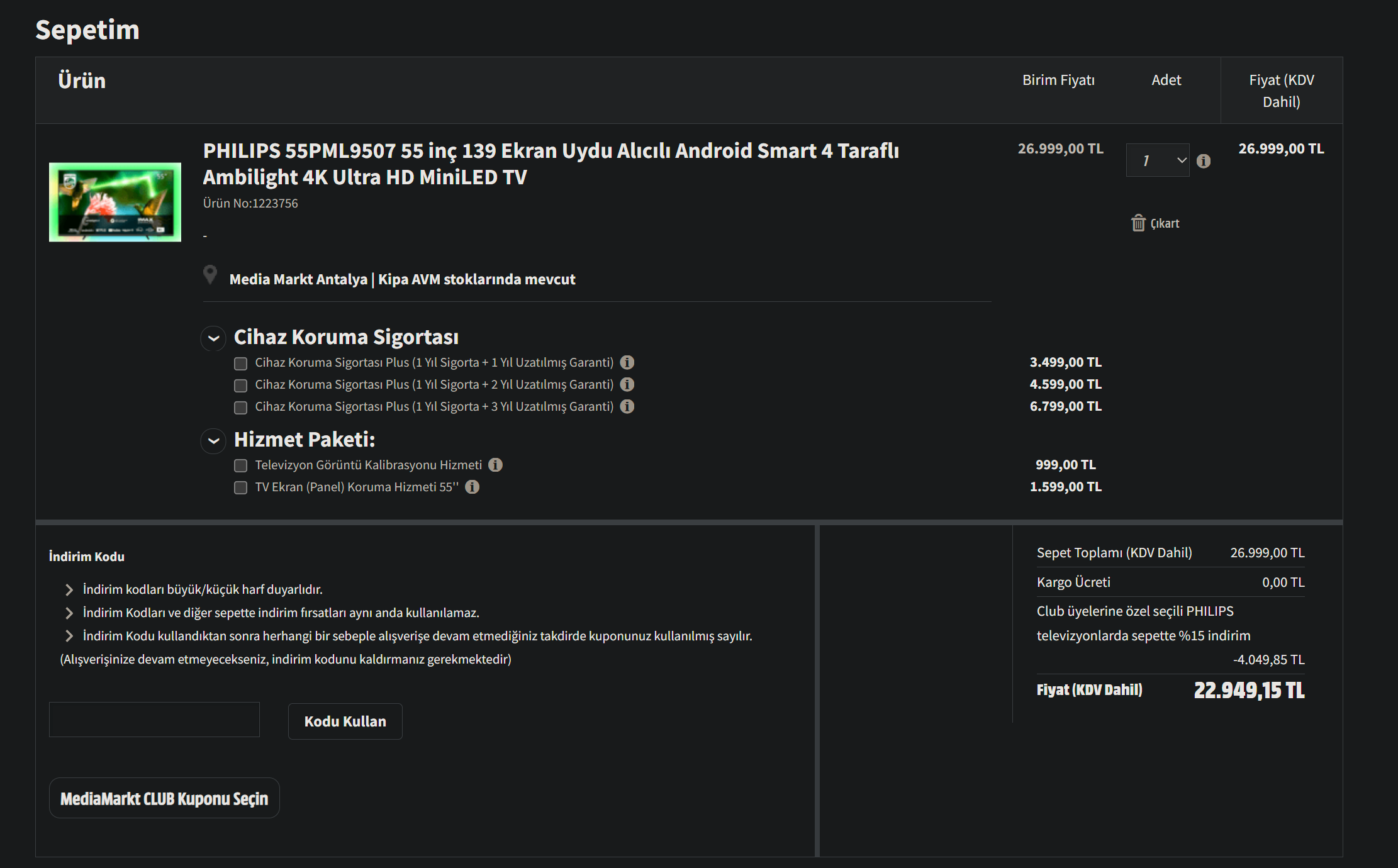1398x868 pixels.
Task: Click the 1.599,00 TL panel protection price
Action: click(x=1065, y=487)
